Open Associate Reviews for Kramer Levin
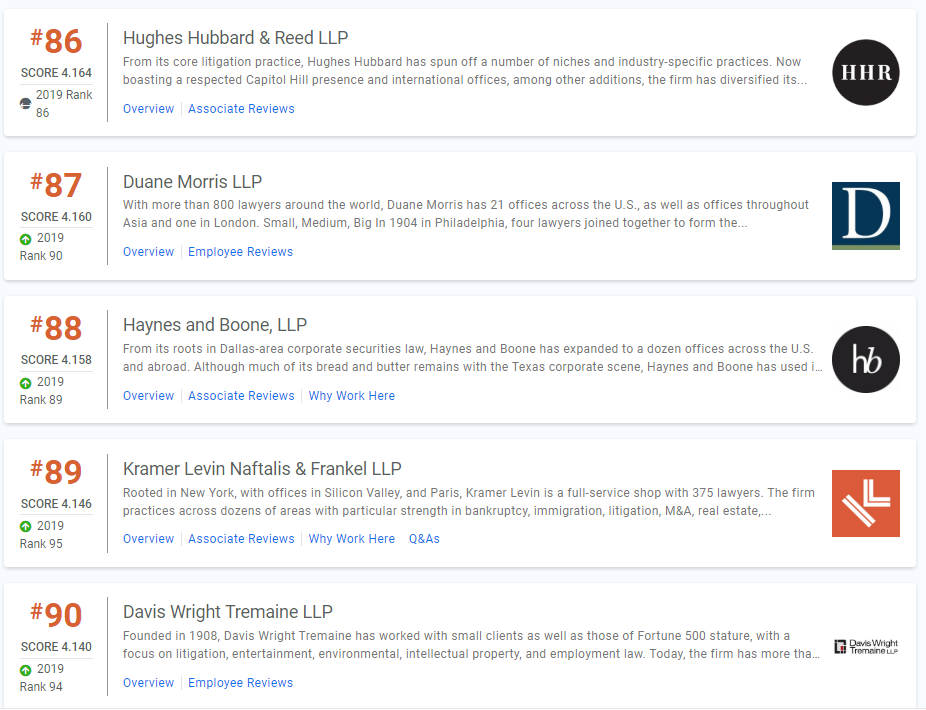The height and width of the screenshot is (710, 926). coord(241,539)
